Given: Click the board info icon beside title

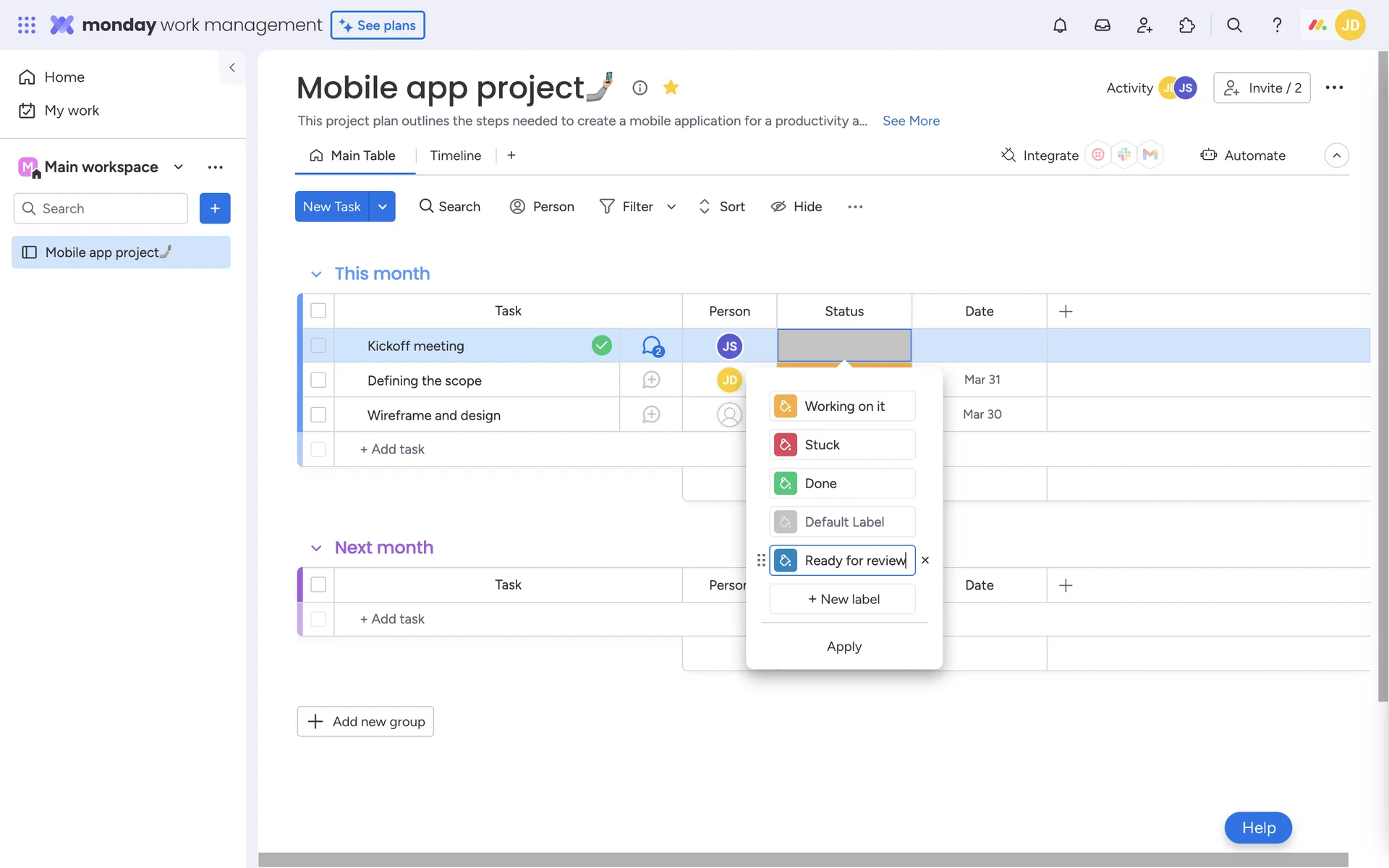Looking at the screenshot, I should coord(640,88).
